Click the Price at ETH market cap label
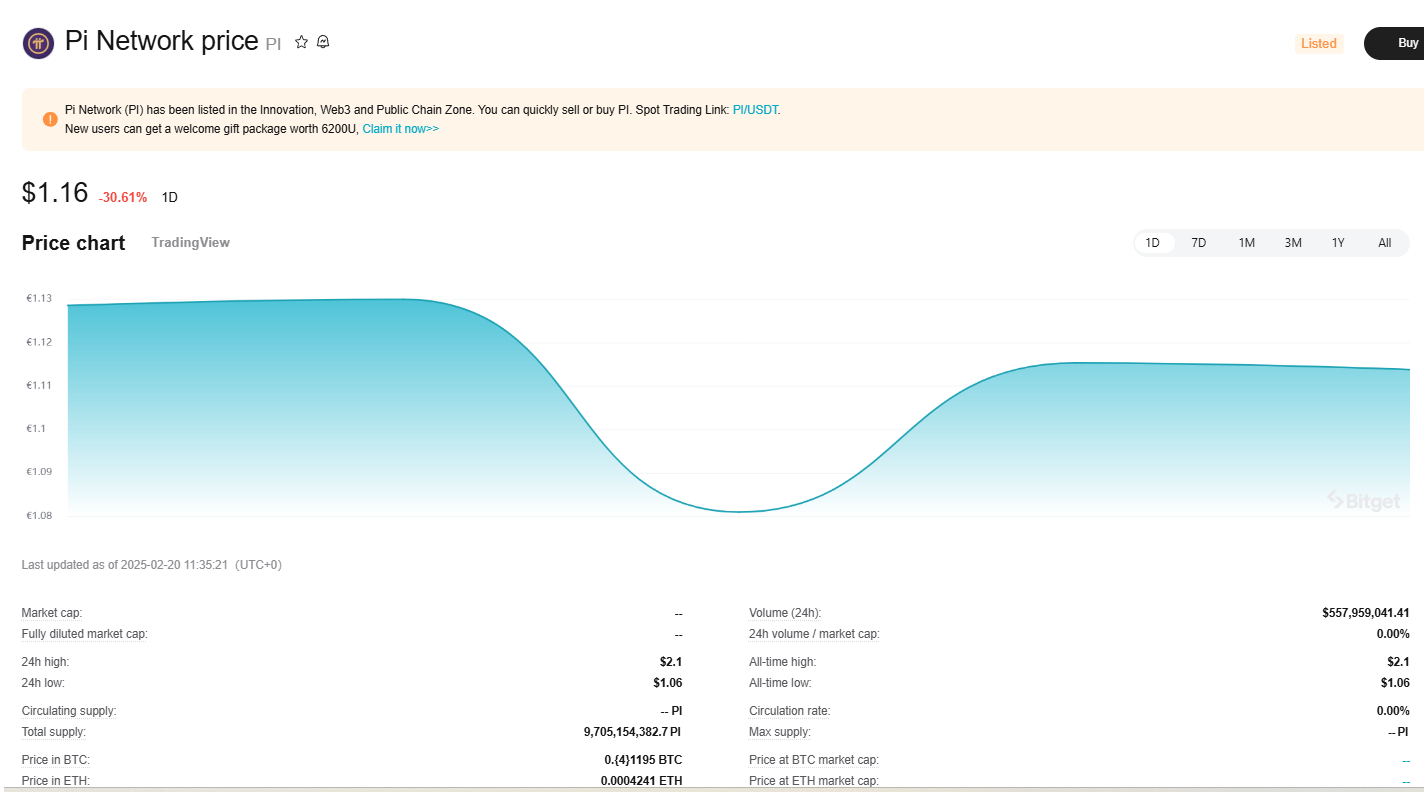The image size is (1428, 796). tap(814, 781)
